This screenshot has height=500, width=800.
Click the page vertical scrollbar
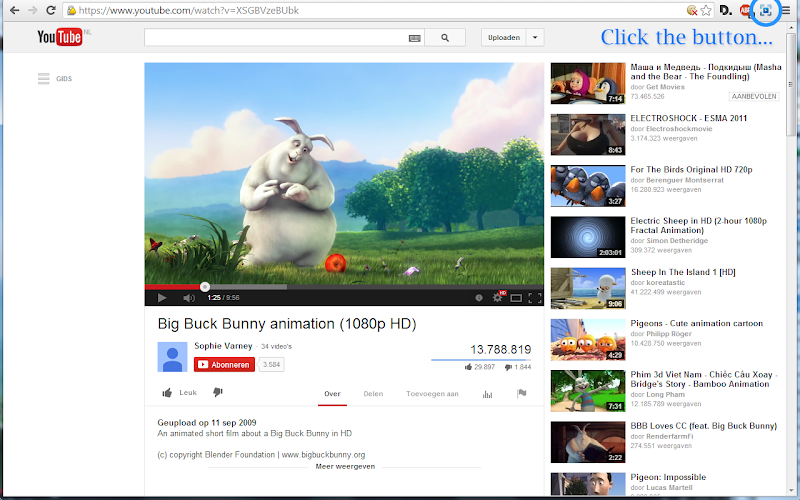click(x=791, y=84)
